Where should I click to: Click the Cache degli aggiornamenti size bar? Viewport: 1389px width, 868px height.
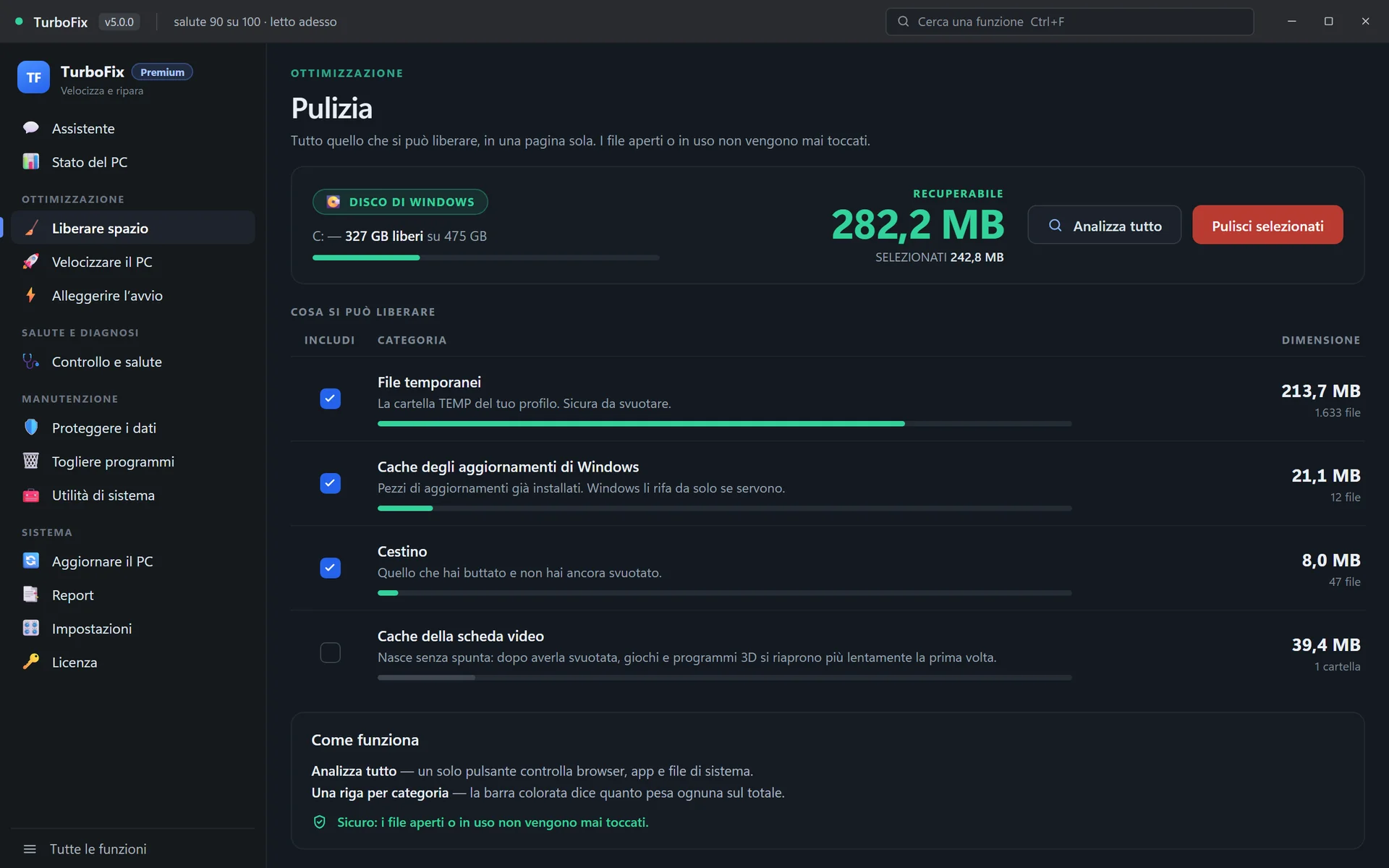point(724,509)
